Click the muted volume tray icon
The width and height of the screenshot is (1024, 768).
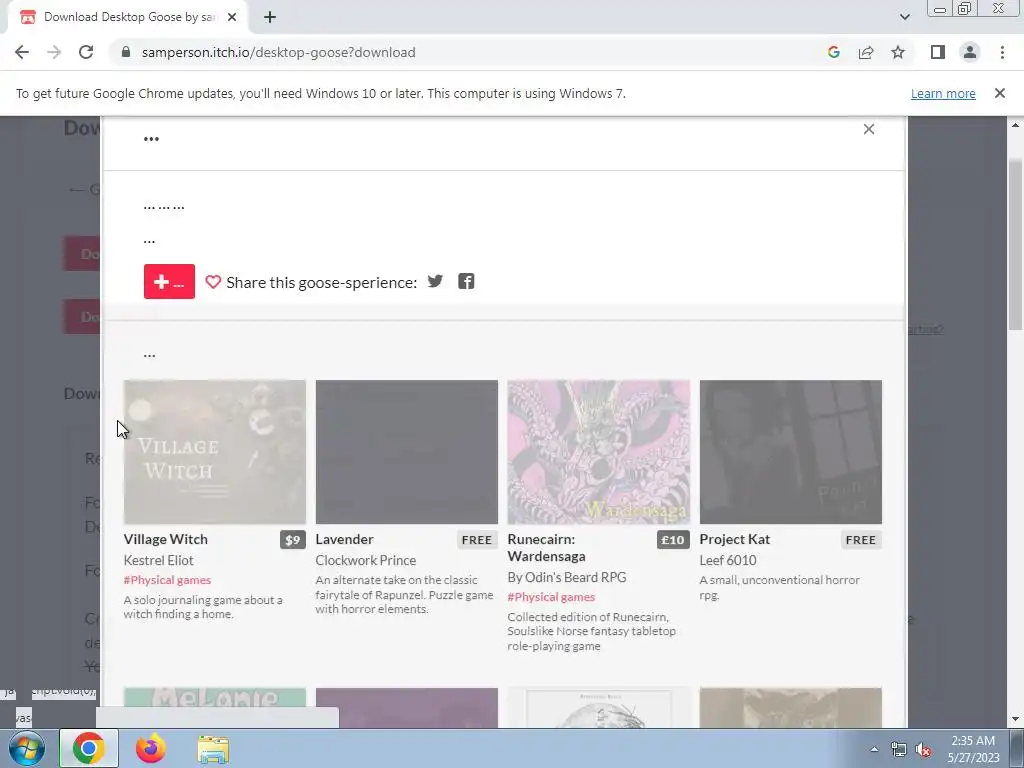[923, 750]
